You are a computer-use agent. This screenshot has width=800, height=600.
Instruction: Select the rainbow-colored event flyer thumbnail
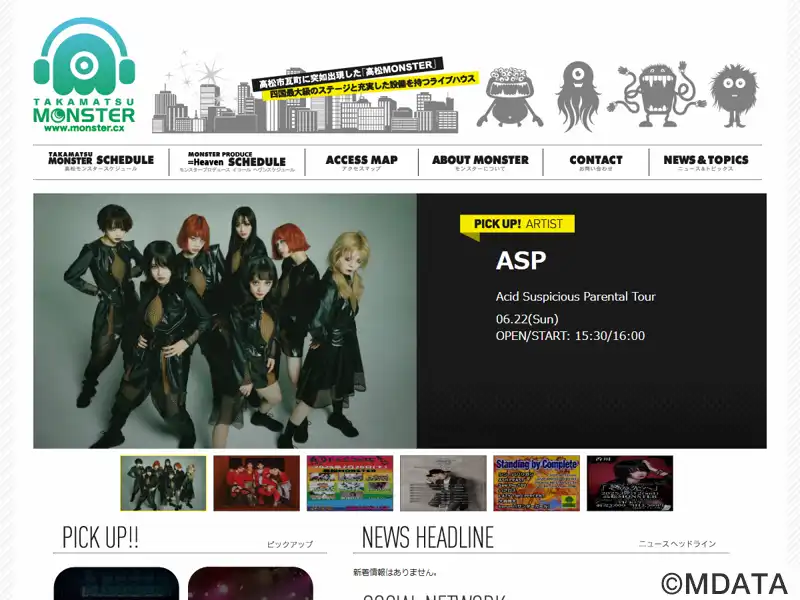[350, 483]
